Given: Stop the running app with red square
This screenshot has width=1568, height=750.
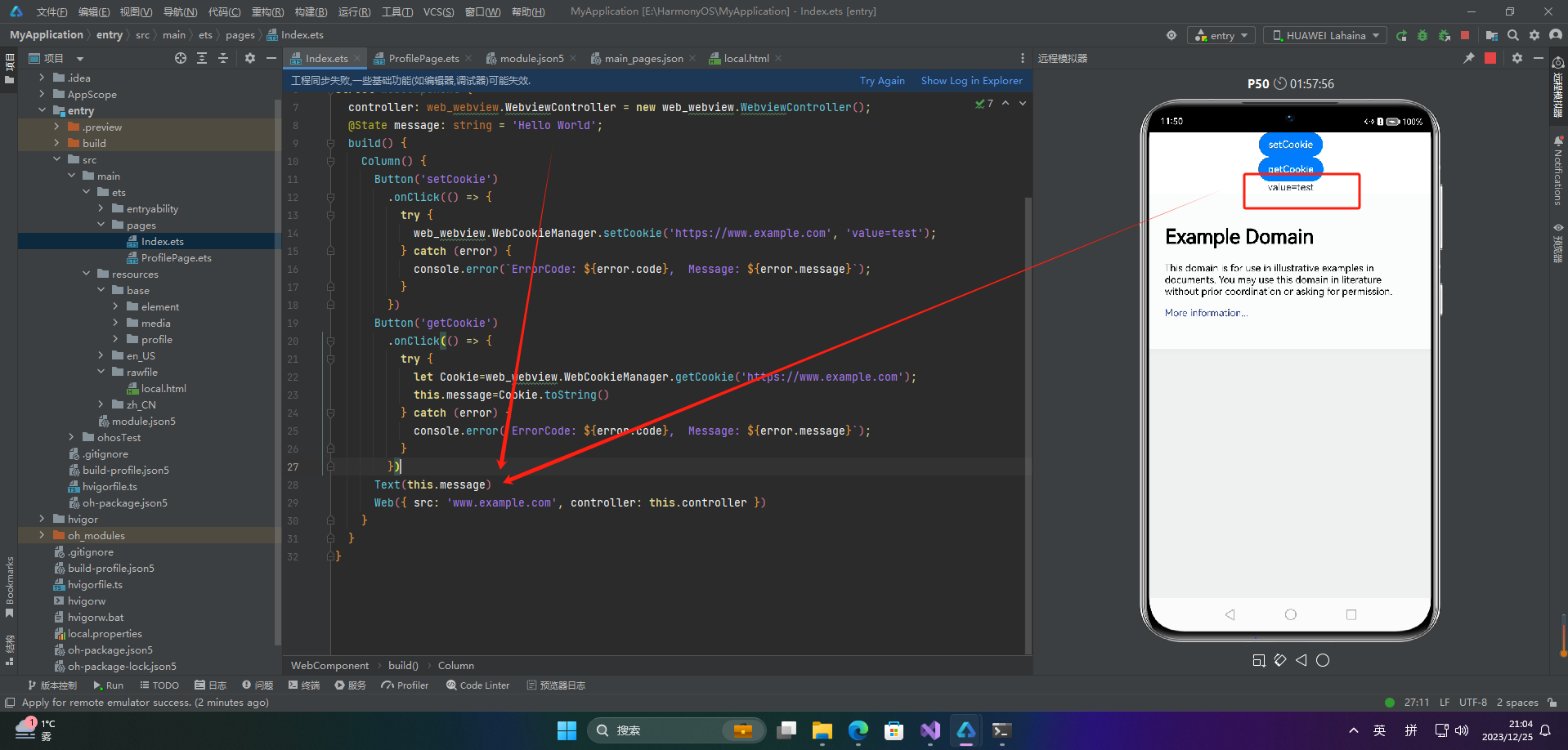Looking at the screenshot, I should click(1465, 35).
